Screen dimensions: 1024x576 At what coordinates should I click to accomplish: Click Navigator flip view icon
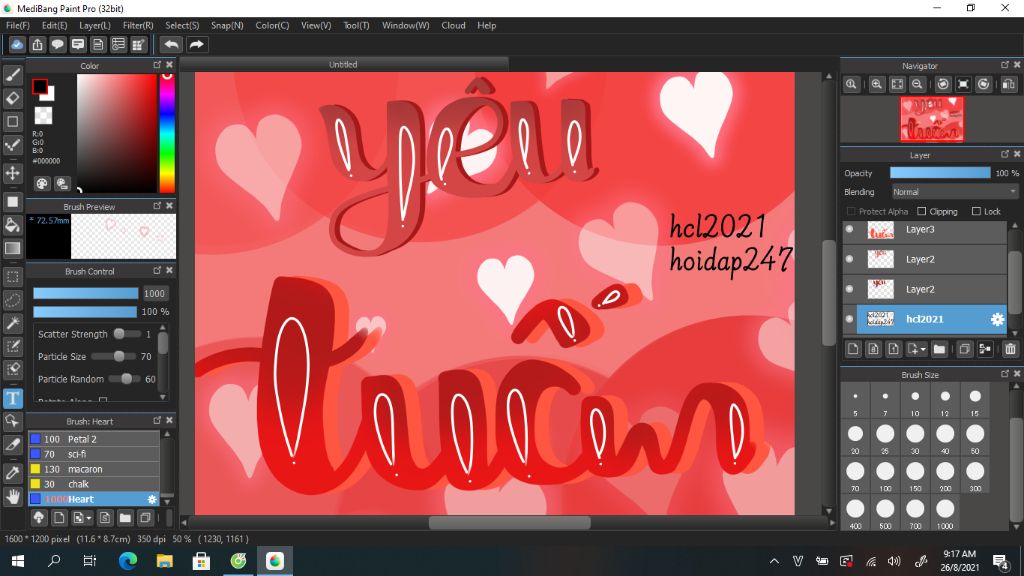(x=1008, y=84)
